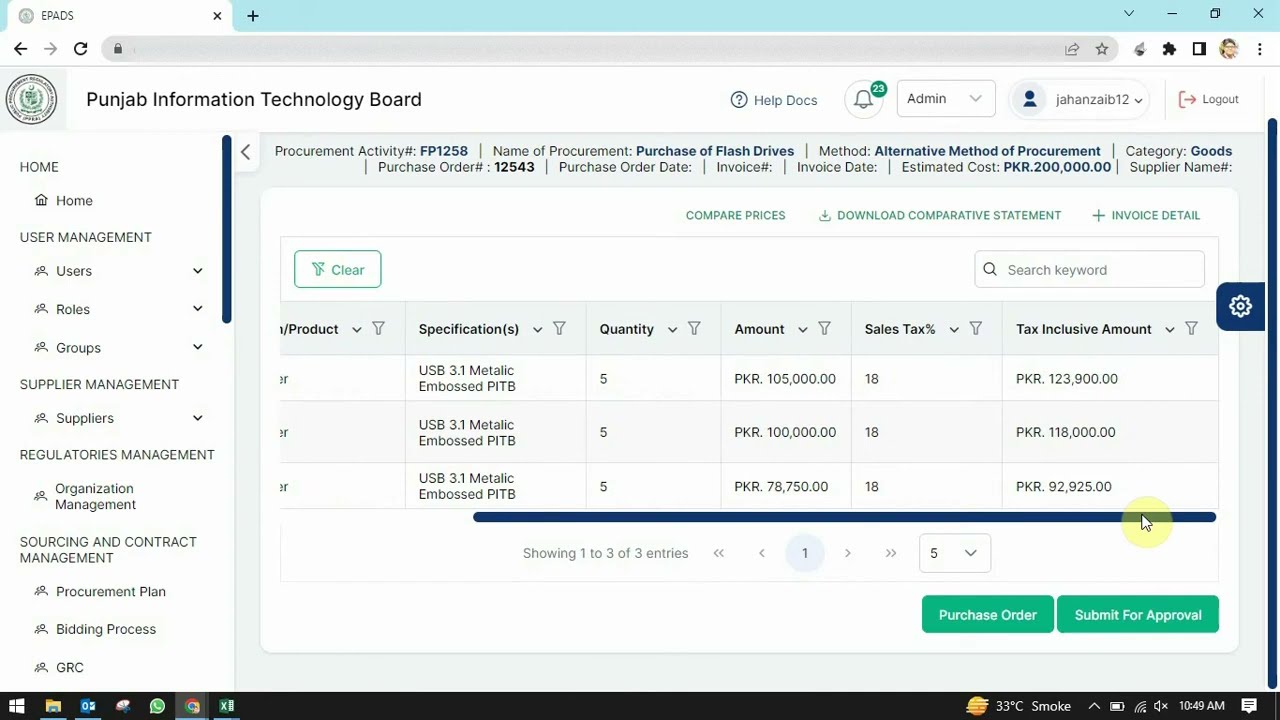Click the Compare Prices link
The height and width of the screenshot is (720, 1280).
click(735, 215)
